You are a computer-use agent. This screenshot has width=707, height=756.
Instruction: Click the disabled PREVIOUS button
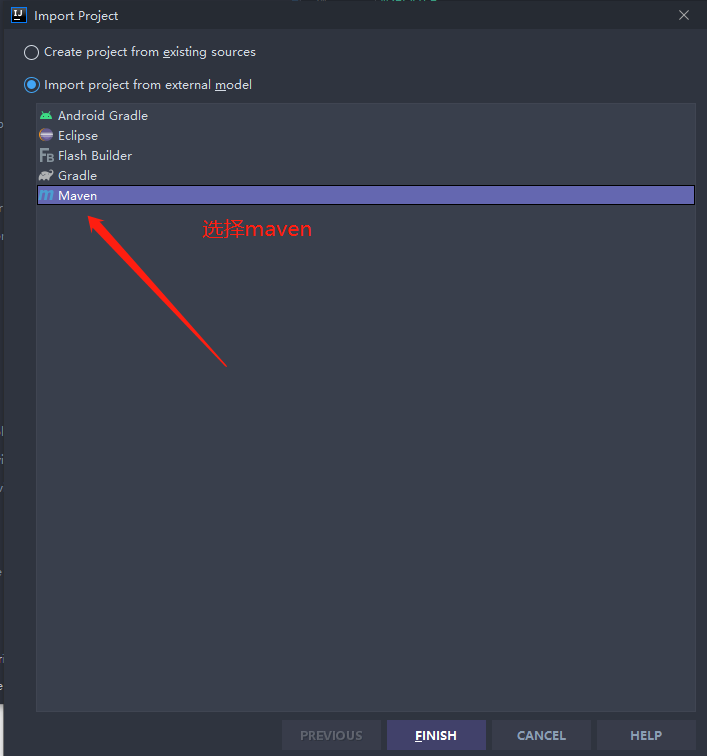coord(331,735)
